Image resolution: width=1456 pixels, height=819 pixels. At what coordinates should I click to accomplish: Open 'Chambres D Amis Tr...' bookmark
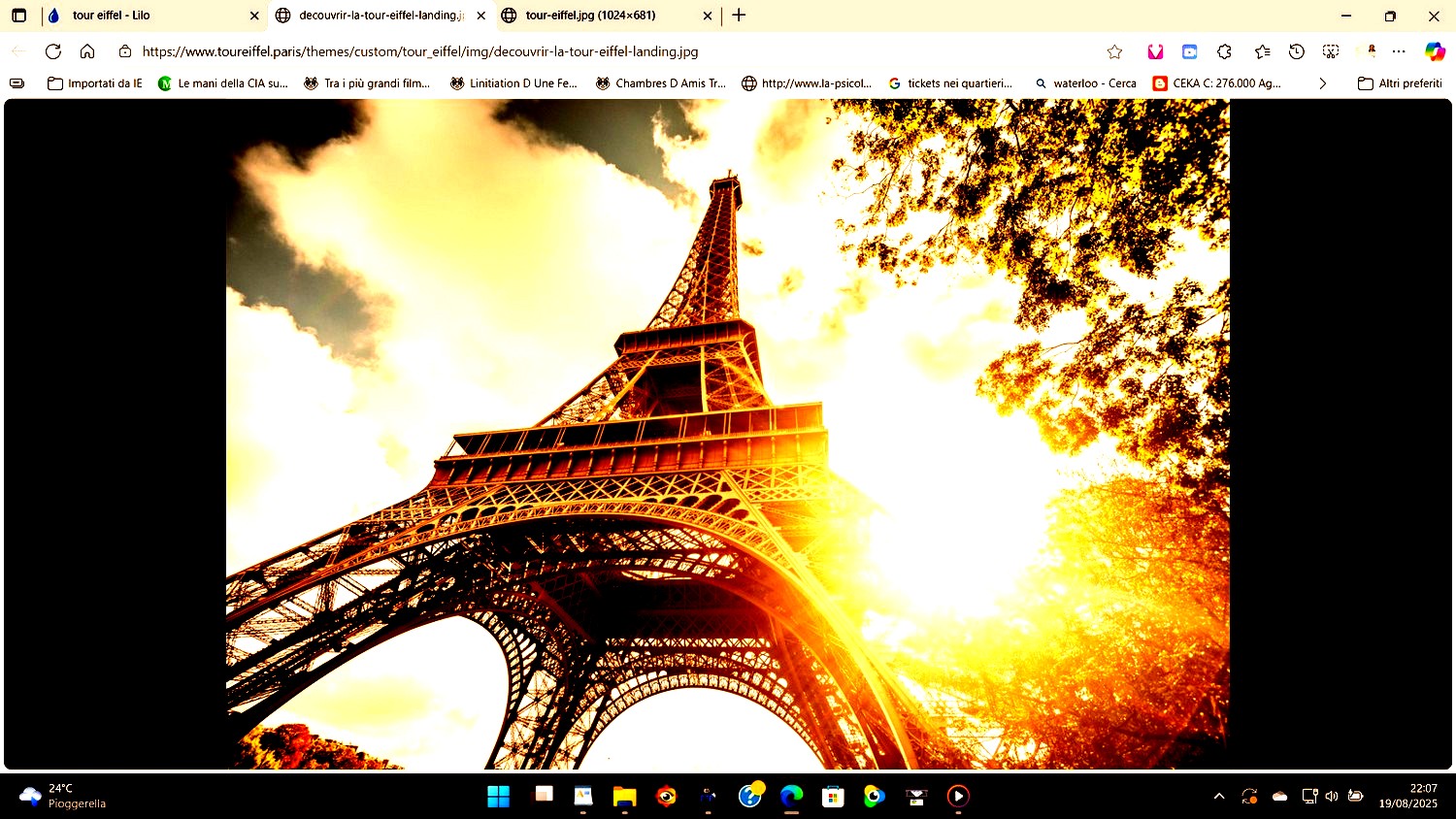660,83
